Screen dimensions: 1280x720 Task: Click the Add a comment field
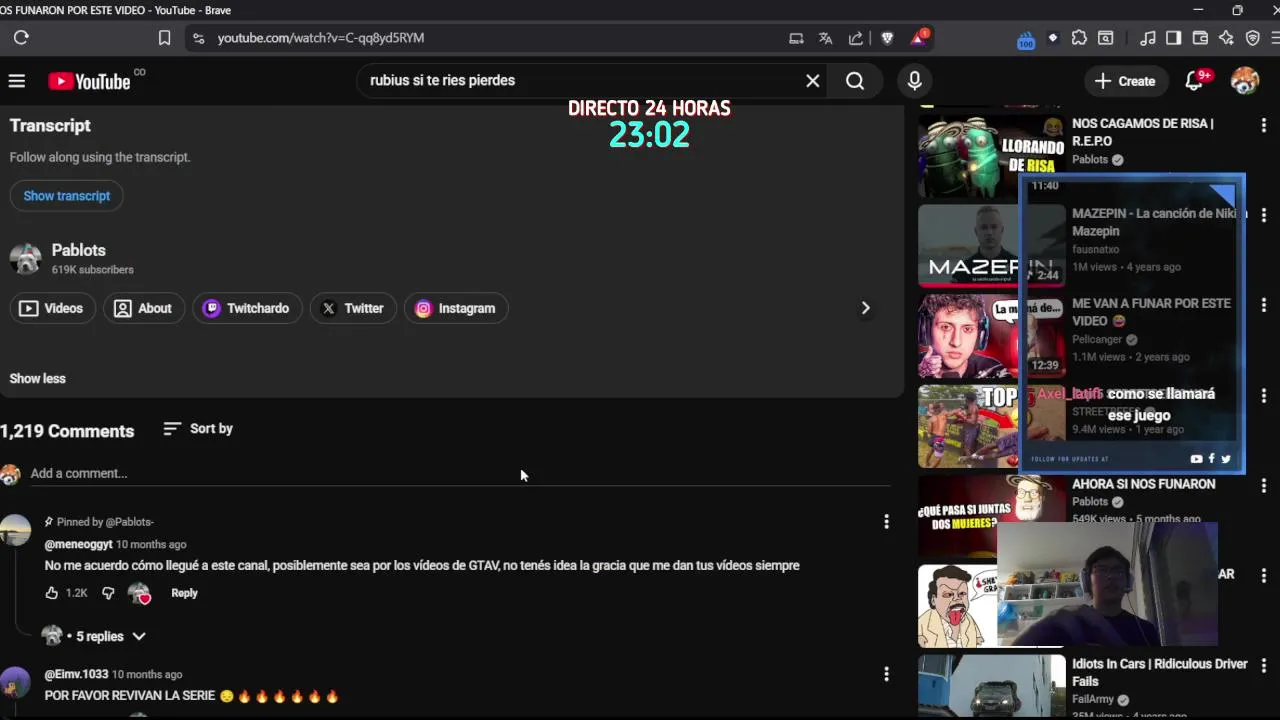pos(460,473)
